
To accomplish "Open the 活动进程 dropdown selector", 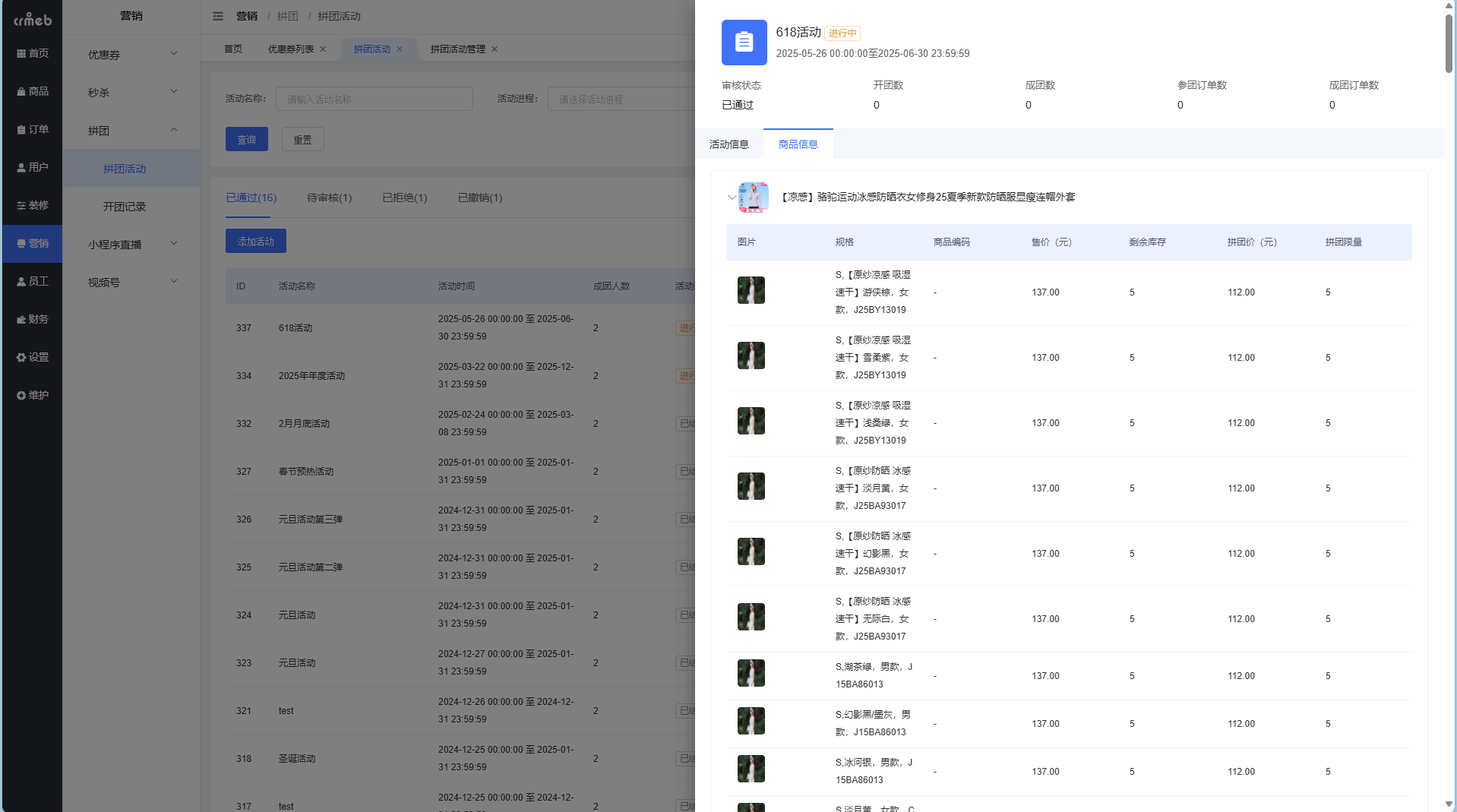I will point(623,98).
